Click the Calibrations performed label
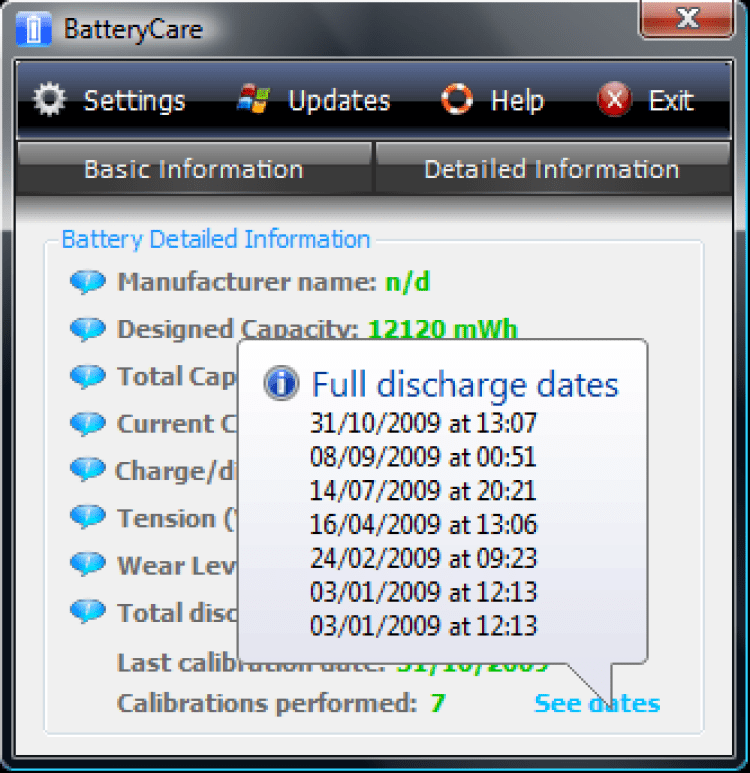The image size is (750, 773). pos(267,703)
